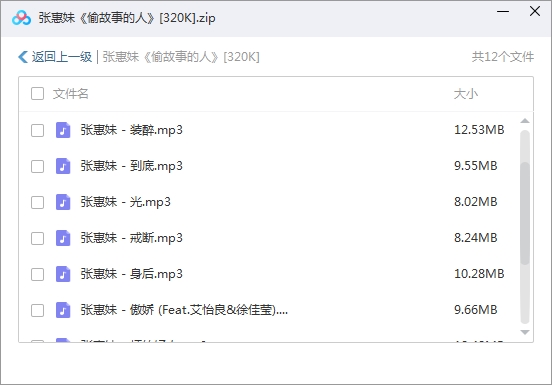Check the box for 张惠妹 - 装醉.mp3

[x=37, y=130]
